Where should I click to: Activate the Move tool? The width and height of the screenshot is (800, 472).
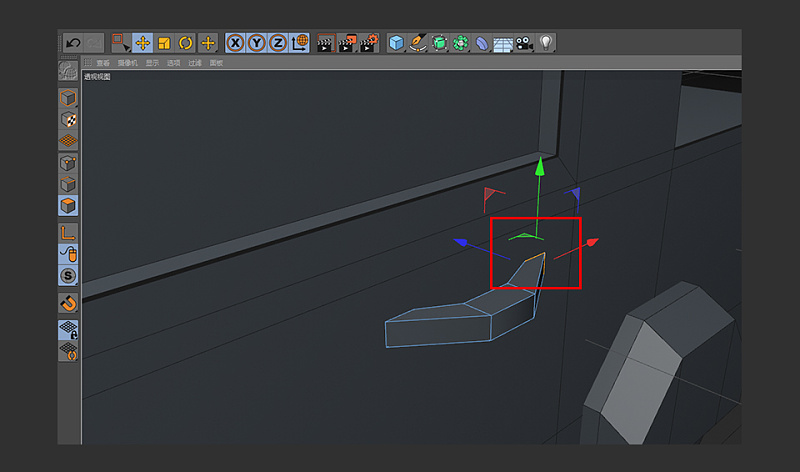coord(142,43)
